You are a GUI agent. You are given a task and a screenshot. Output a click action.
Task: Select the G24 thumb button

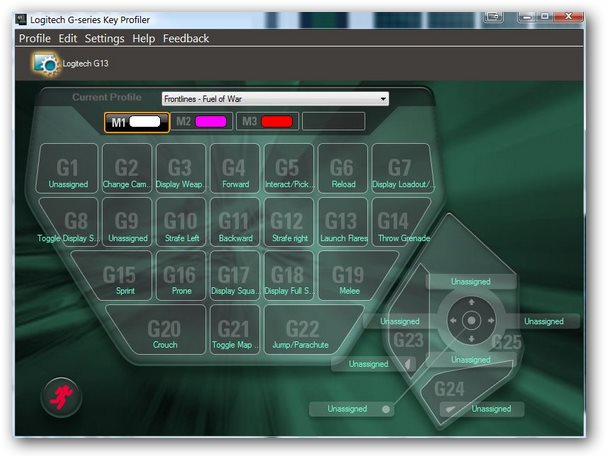click(449, 389)
